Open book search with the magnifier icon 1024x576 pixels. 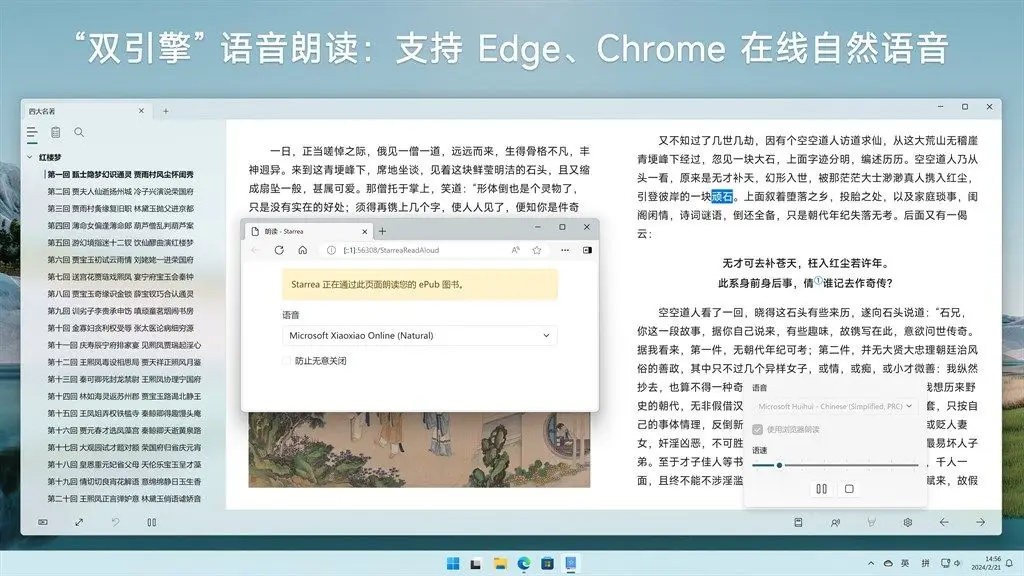(x=79, y=132)
